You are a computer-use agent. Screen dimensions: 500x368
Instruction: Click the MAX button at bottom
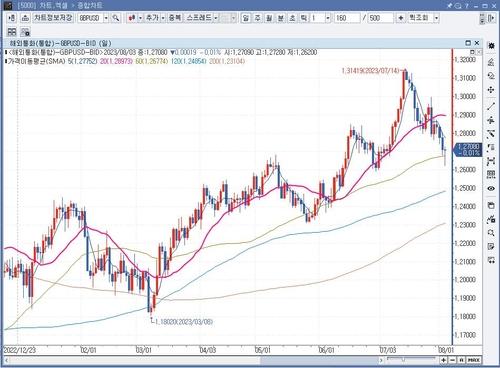point(474,360)
